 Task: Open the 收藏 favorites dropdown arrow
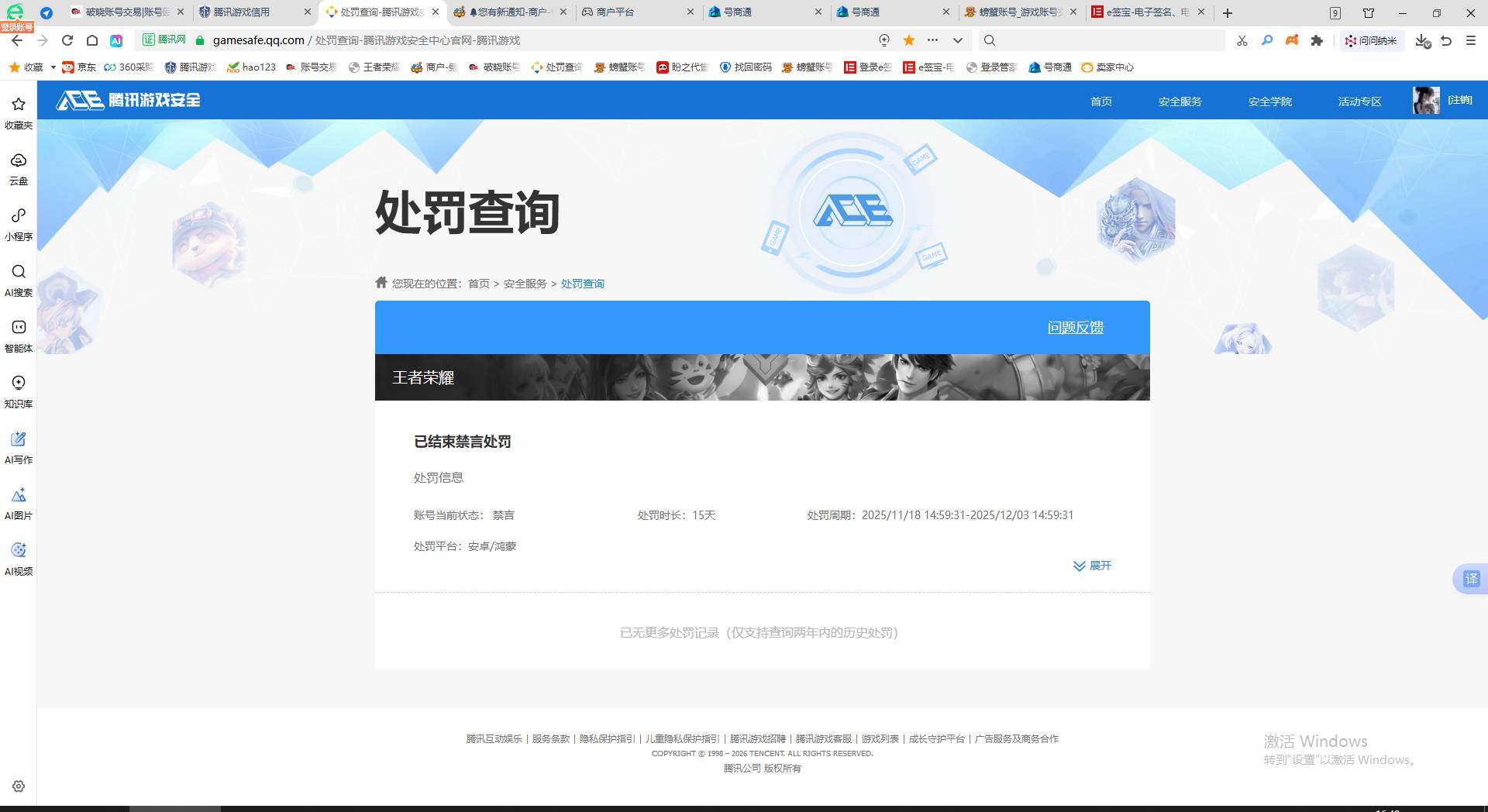tap(53, 67)
